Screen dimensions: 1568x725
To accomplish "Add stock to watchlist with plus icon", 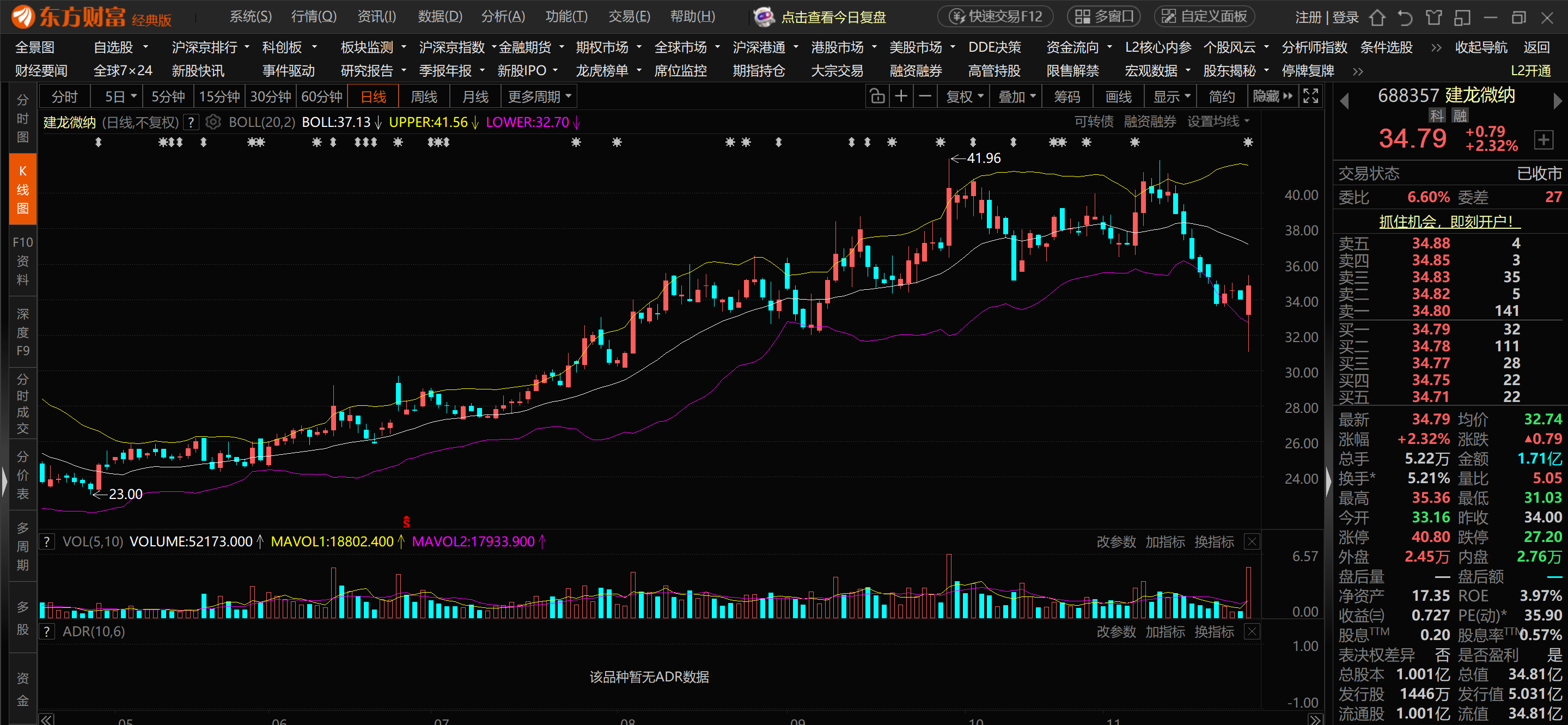I will 1543,140.
